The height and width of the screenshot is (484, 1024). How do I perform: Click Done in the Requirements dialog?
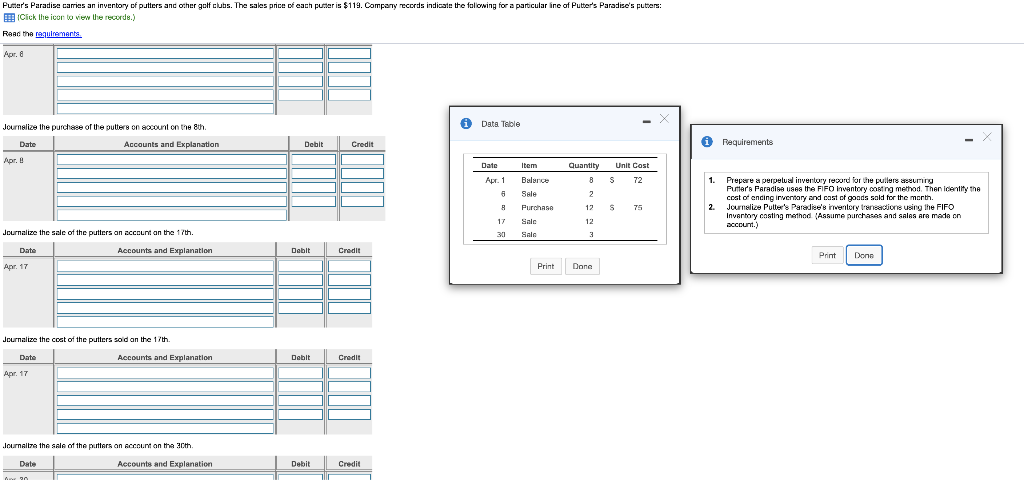[x=864, y=255]
